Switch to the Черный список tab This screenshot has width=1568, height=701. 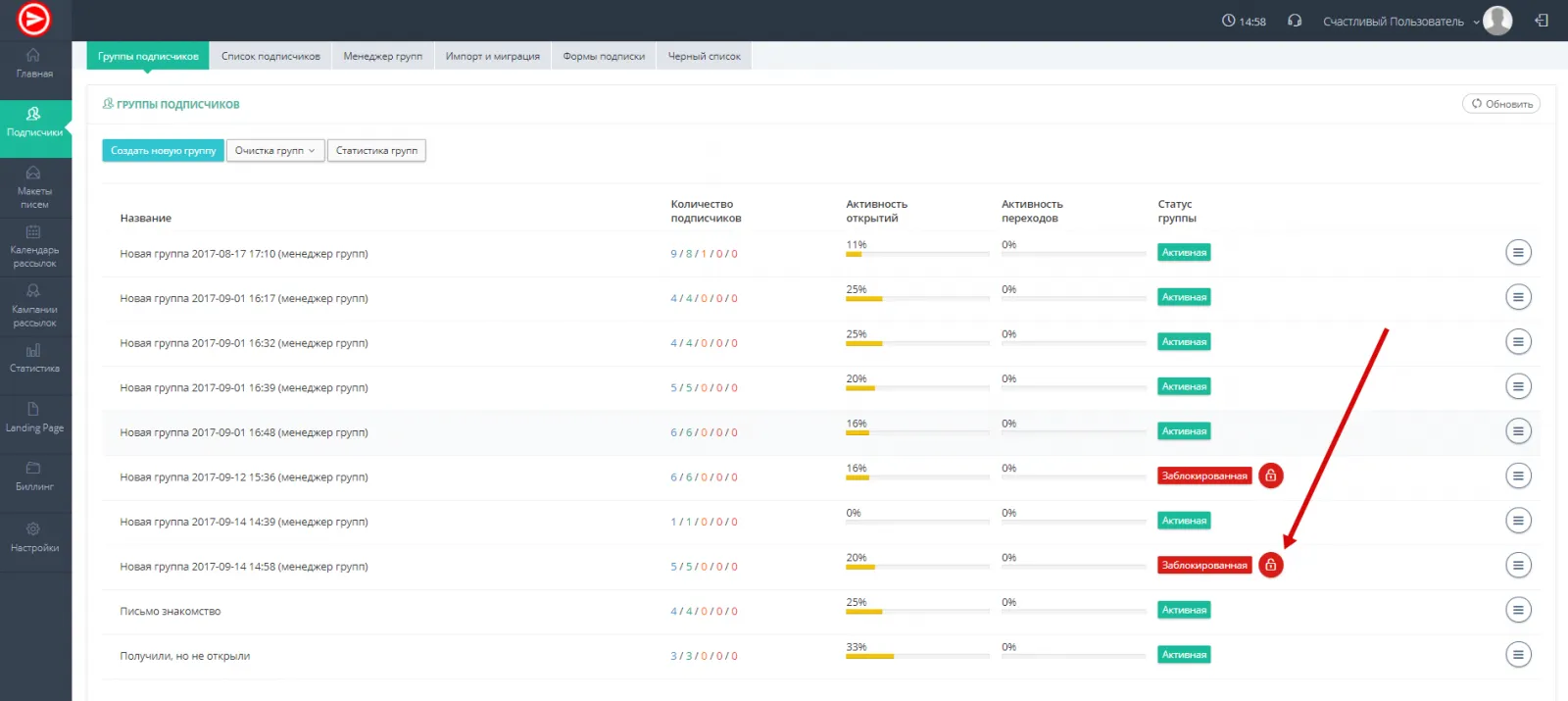704,57
